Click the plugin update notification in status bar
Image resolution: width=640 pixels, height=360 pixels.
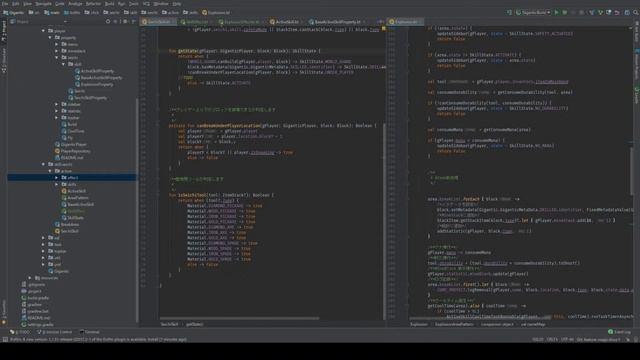pyautogui.click(x=98, y=339)
